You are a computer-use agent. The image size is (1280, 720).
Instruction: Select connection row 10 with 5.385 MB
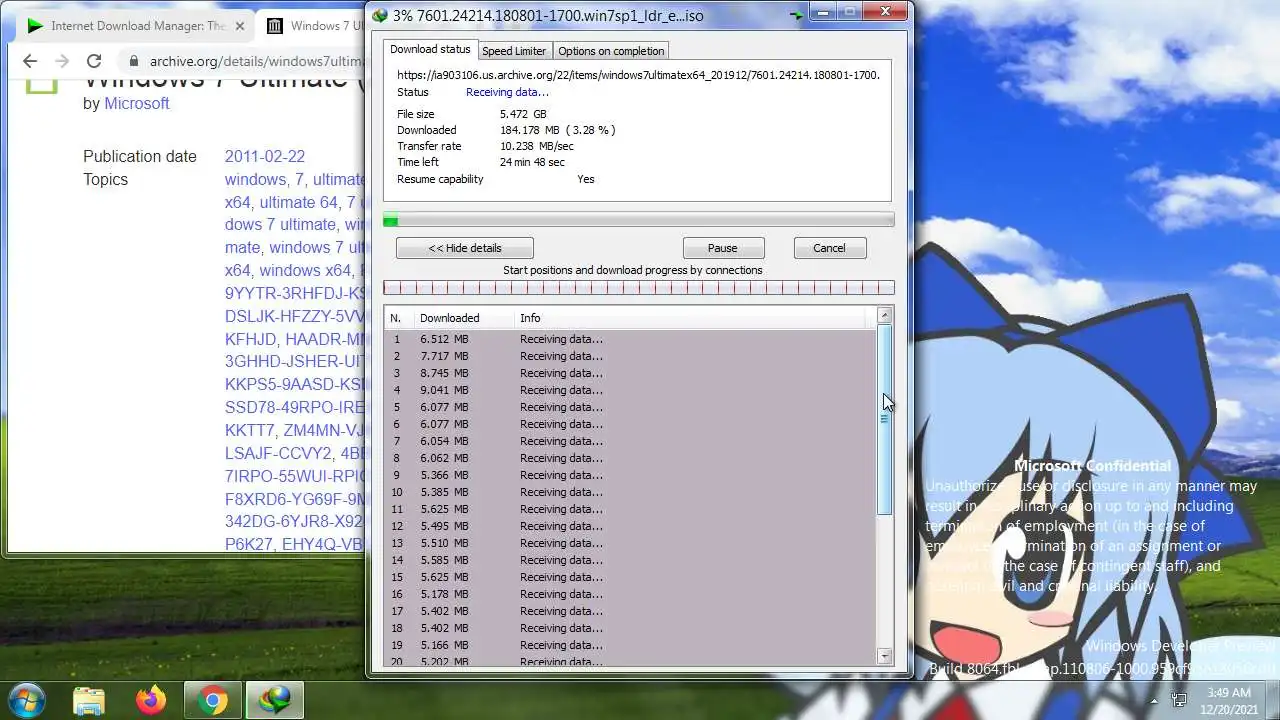tap(630, 492)
